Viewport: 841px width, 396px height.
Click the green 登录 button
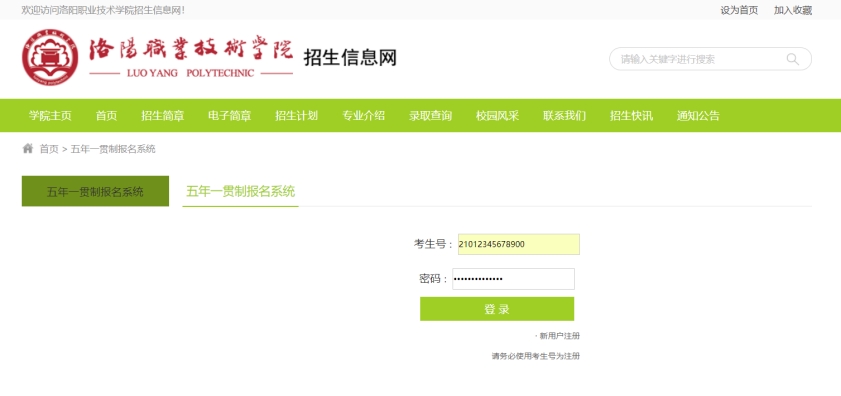point(497,309)
